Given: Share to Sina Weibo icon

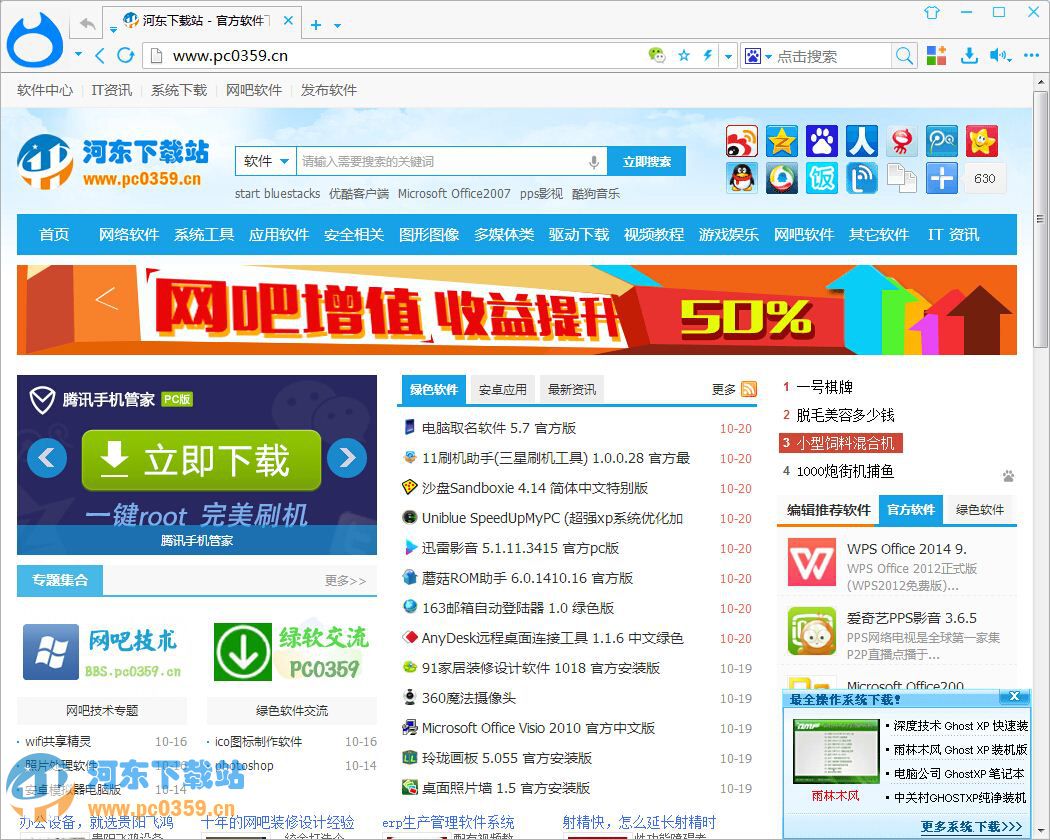Looking at the screenshot, I should [741, 141].
